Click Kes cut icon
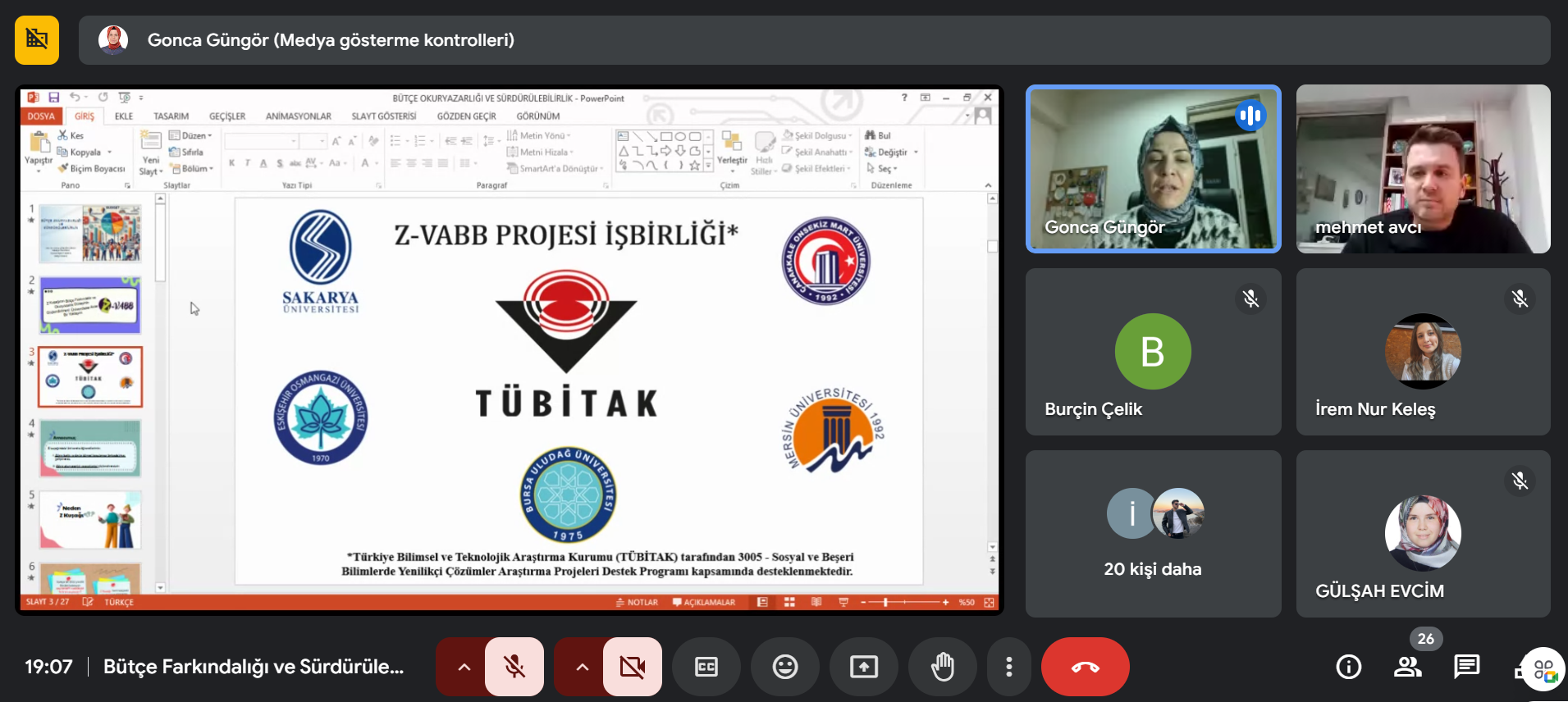Screen dimensions: 1568x702 coord(71,135)
